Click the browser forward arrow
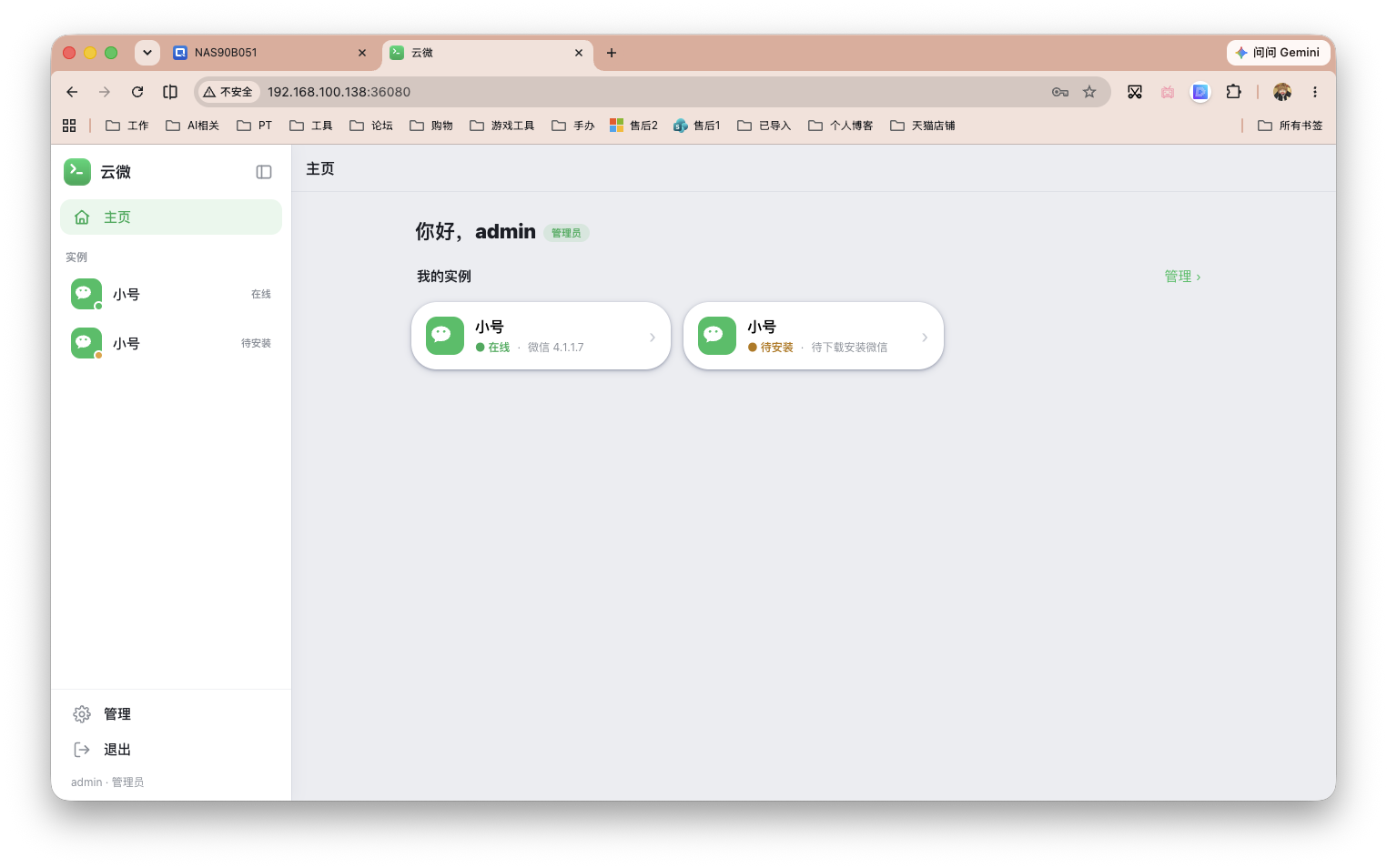The image size is (1387, 868). [x=105, y=92]
